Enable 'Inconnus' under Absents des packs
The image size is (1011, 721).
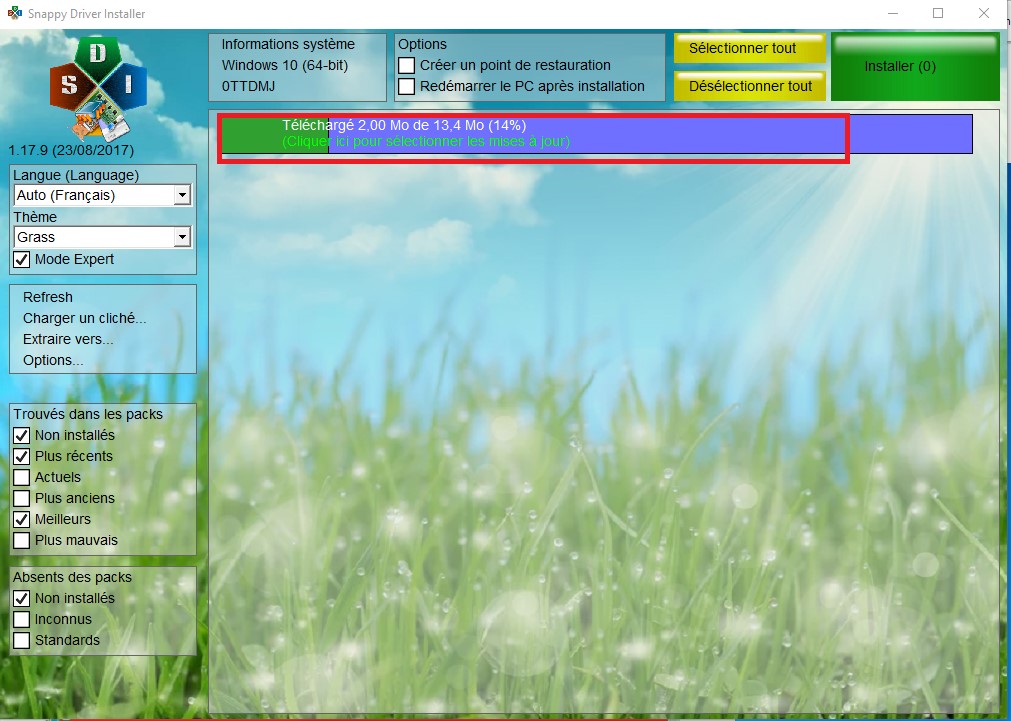tap(21, 619)
